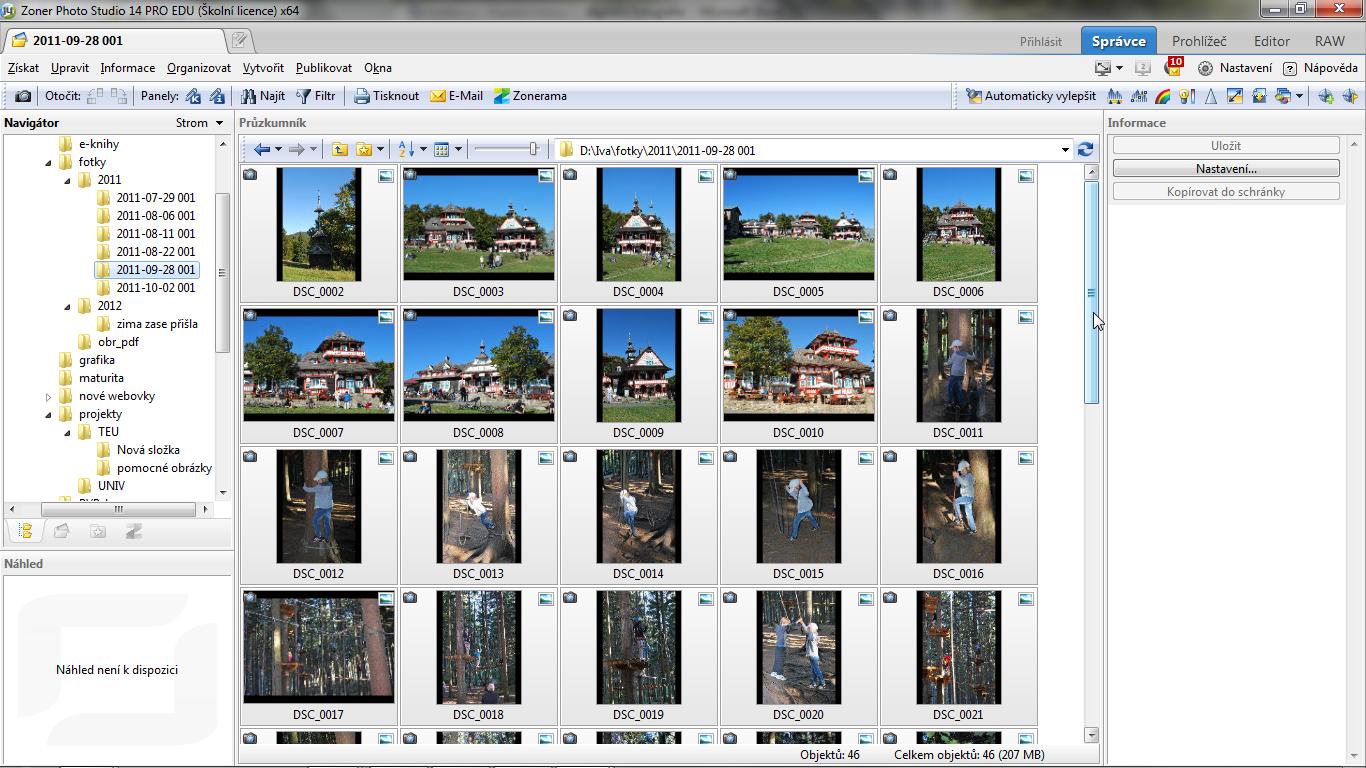Open Nápověda help
Image resolution: width=1366 pixels, height=768 pixels.
point(1320,68)
